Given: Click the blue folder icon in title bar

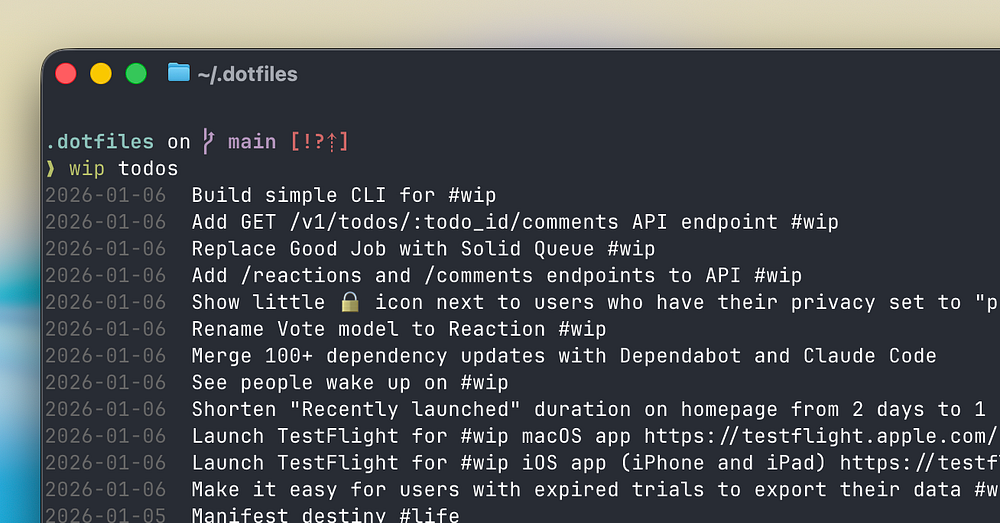Looking at the screenshot, I should pos(179,73).
